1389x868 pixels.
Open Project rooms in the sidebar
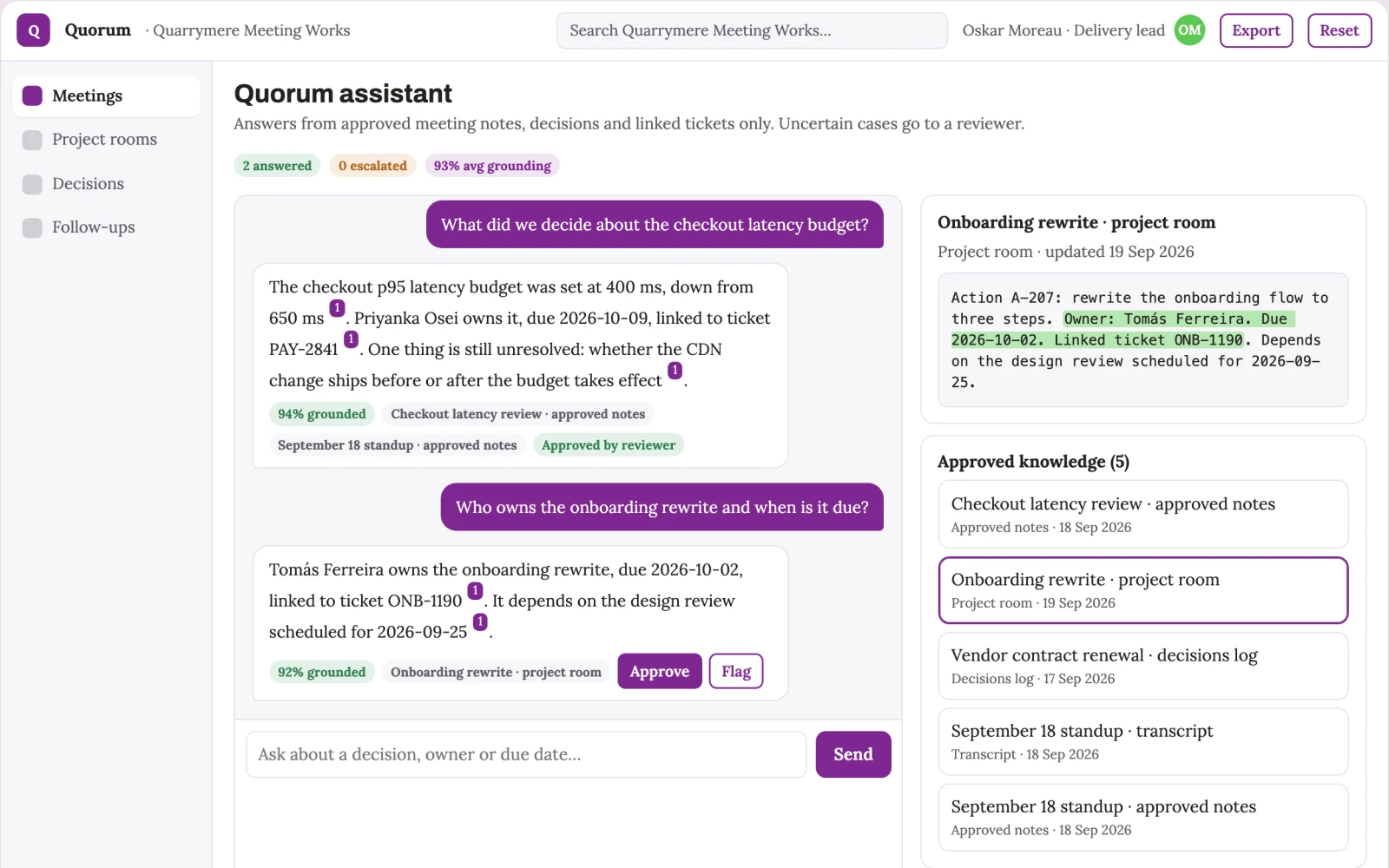[x=107, y=140]
